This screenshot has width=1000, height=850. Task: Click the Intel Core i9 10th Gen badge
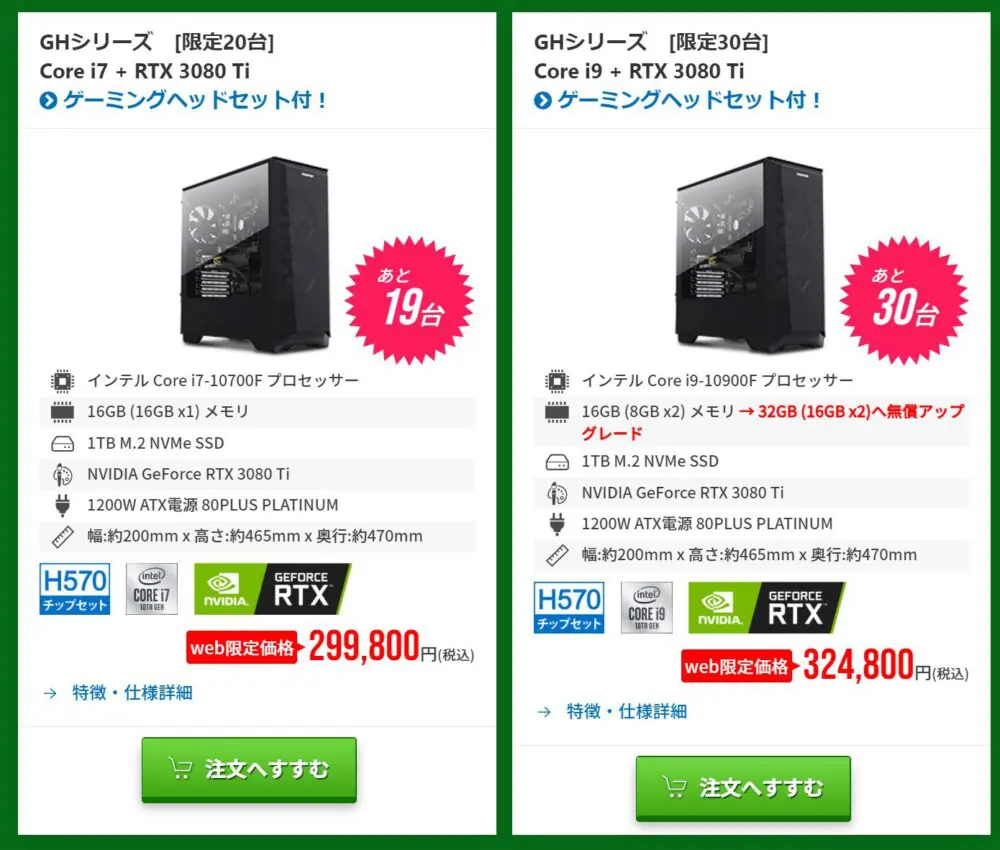click(647, 608)
